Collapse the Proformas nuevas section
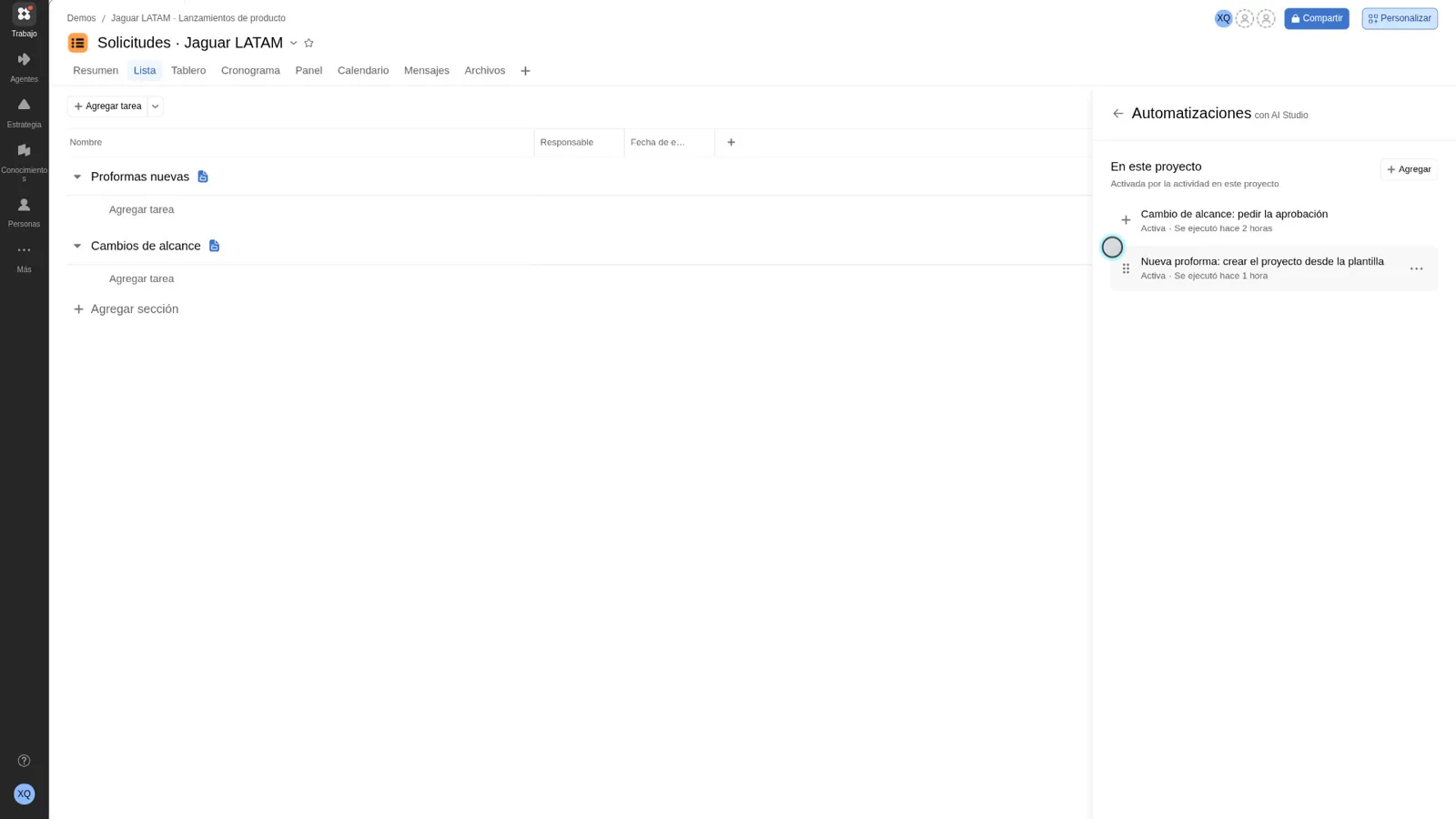 [x=77, y=177]
